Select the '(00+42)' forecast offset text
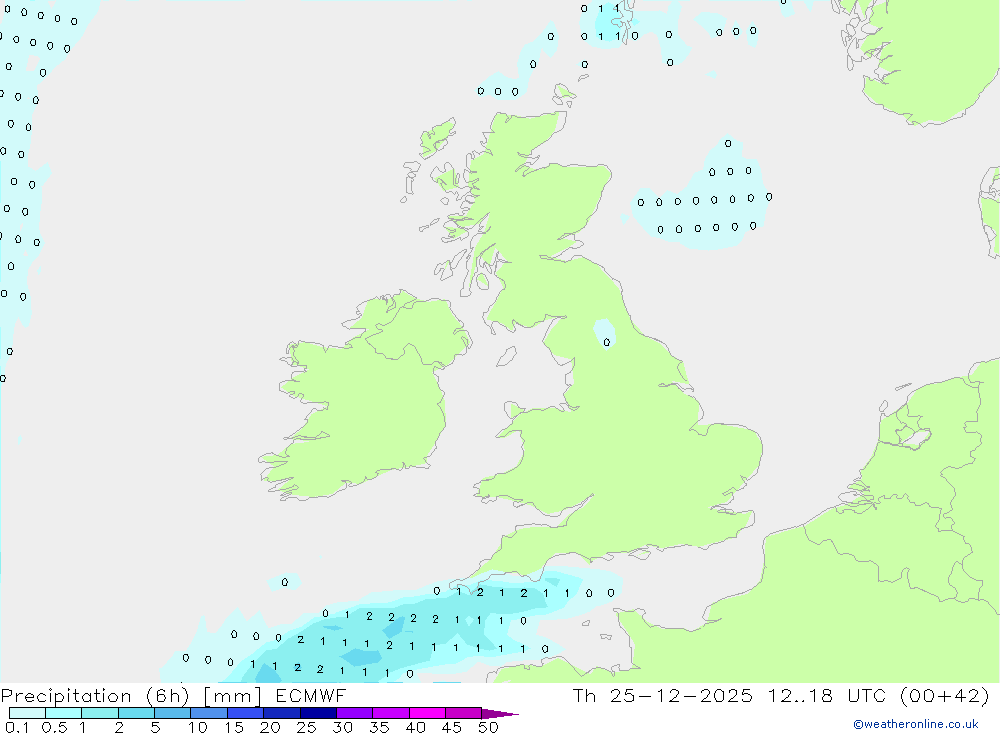This screenshot has width=1000, height=733. (945, 695)
